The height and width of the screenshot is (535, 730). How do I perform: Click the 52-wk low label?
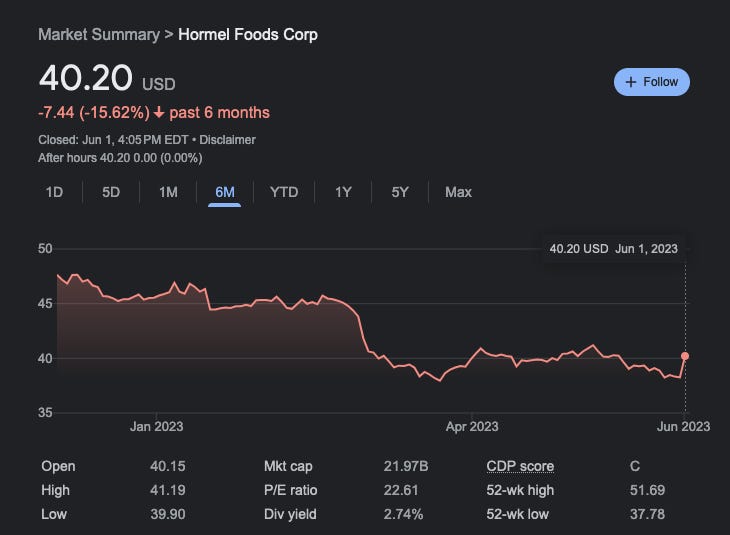click(518, 515)
